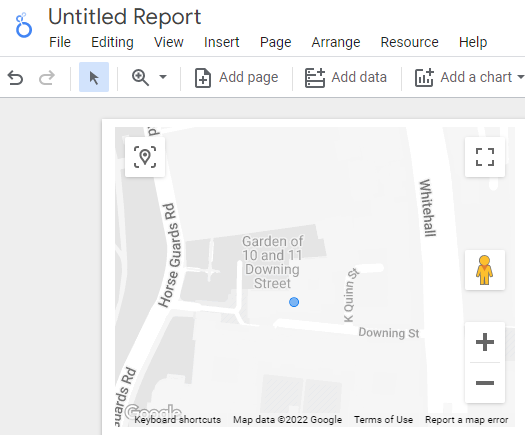Screen dimensions: 525x435
Task: Zoom in the map with plus button
Action: (485, 342)
